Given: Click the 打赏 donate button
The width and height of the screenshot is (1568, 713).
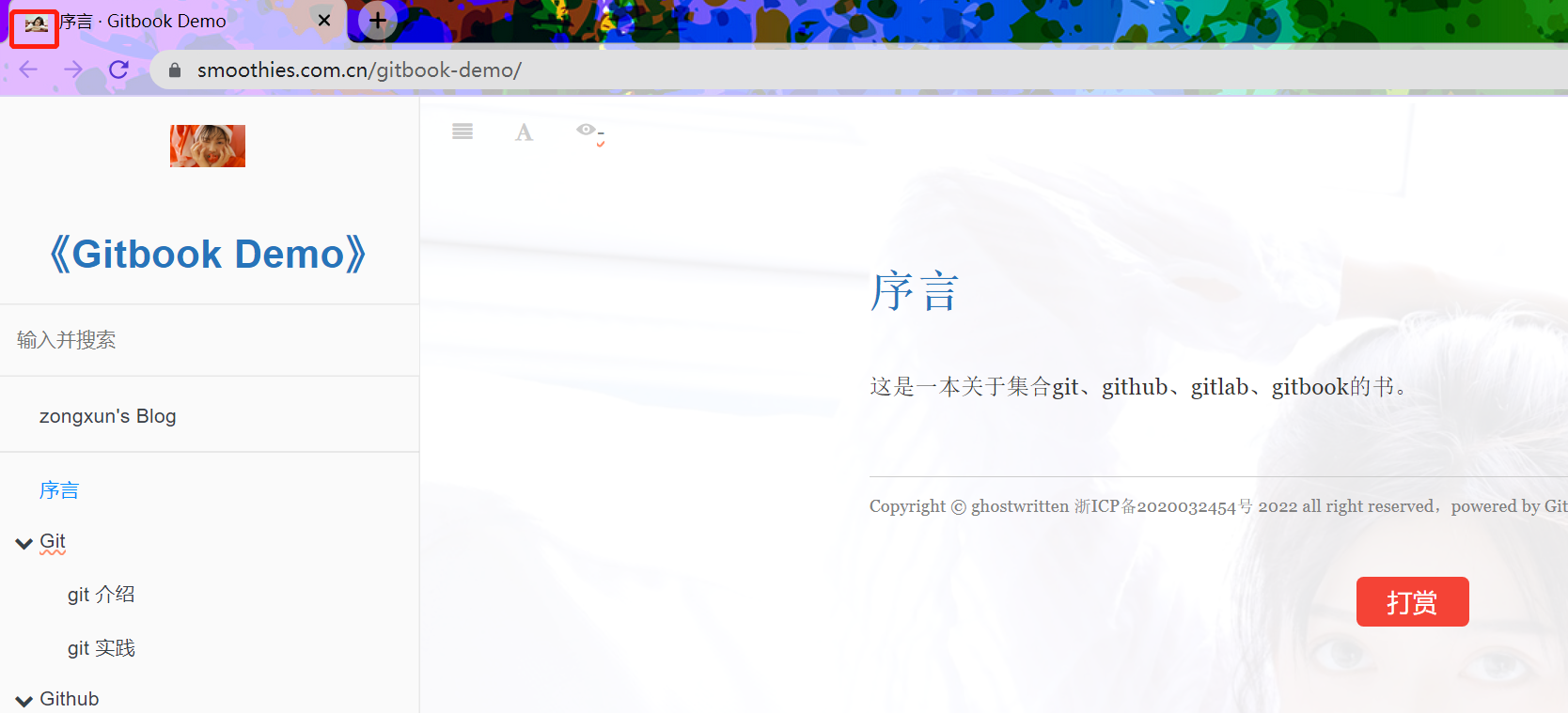Looking at the screenshot, I should coord(1412,601).
